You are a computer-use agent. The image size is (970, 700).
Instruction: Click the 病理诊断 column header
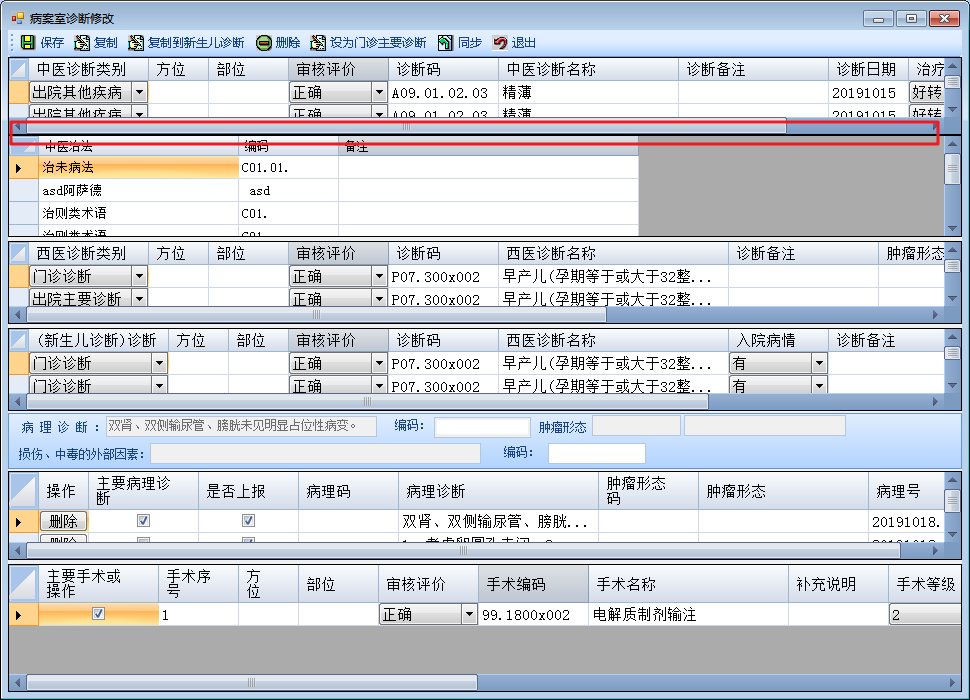tap(498, 491)
